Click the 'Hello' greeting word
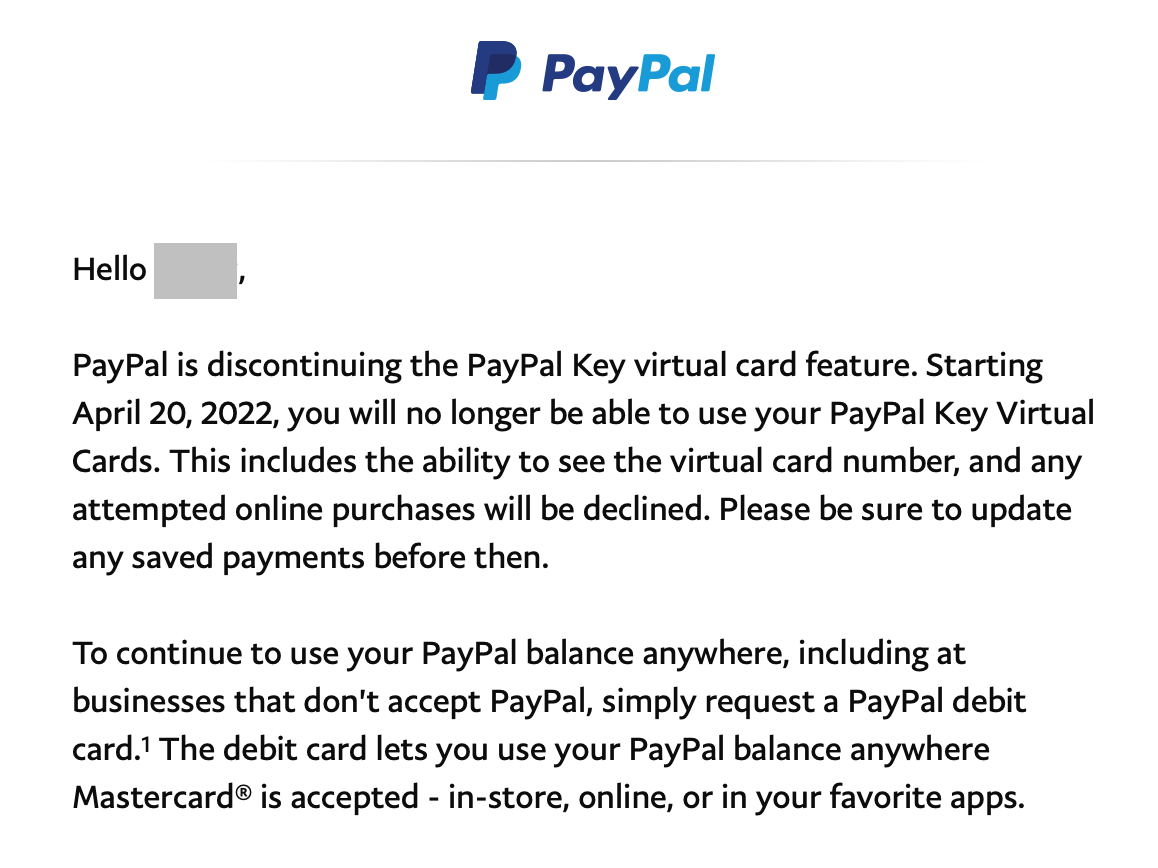 pyautogui.click(x=109, y=270)
